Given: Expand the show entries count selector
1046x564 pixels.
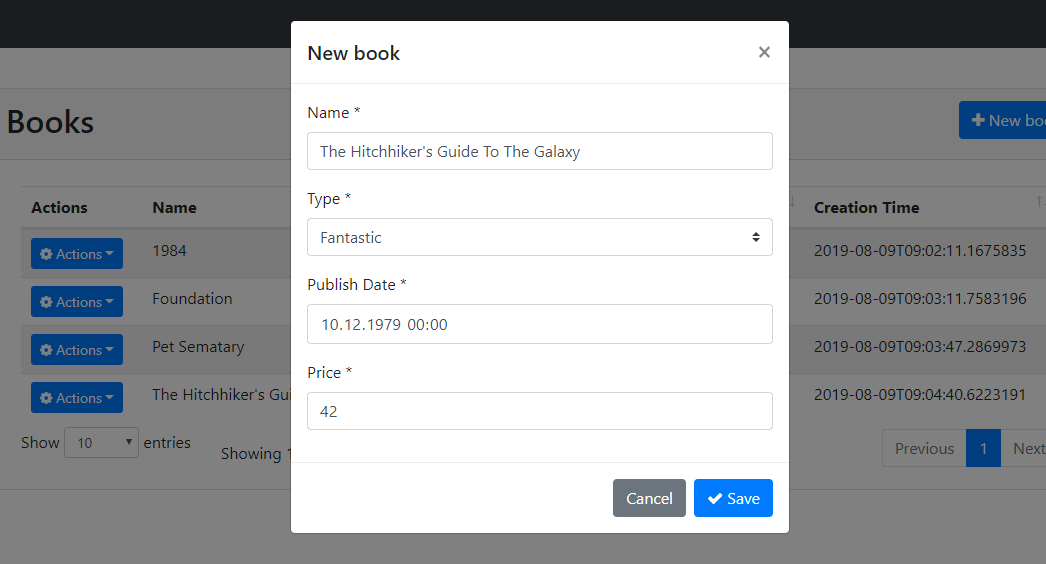Looking at the screenshot, I should coord(101,443).
